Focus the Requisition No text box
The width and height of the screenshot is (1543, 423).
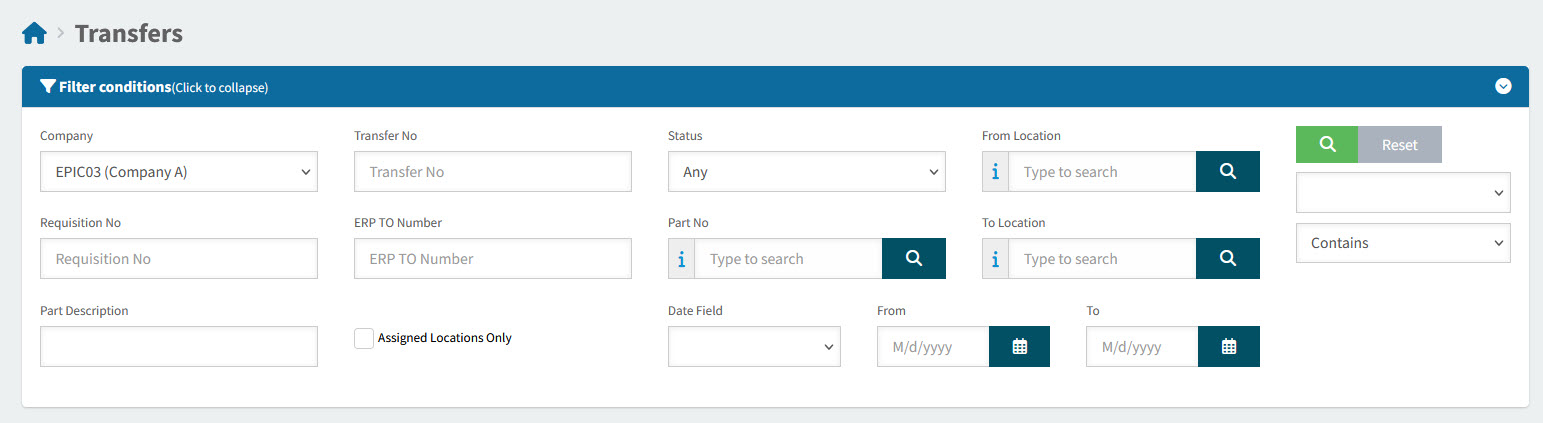[x=179, y=259]
